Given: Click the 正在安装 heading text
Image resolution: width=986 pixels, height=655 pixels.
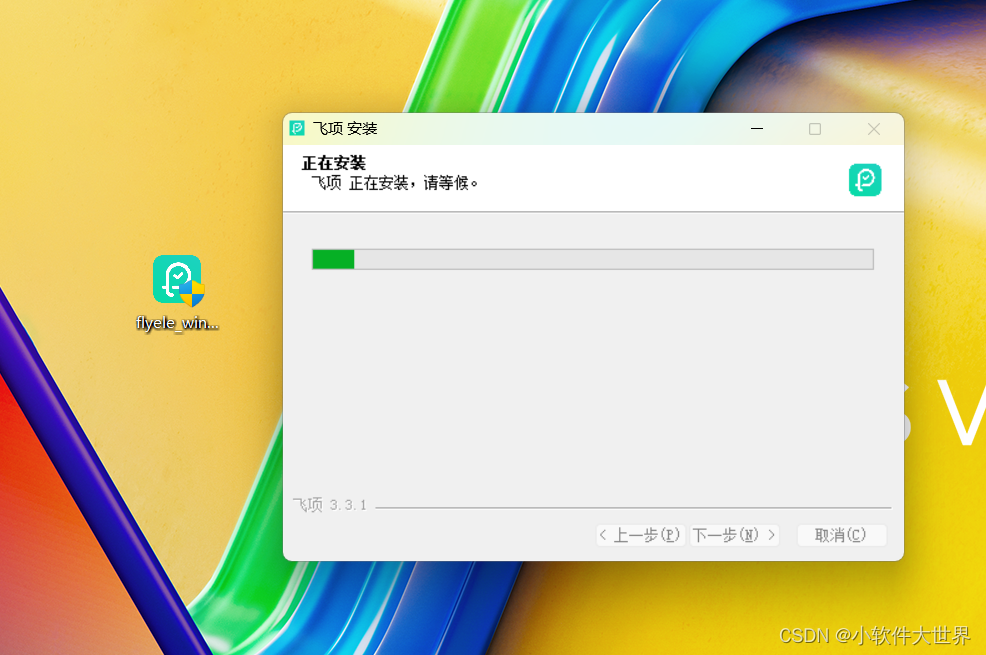Looking at the screenshot, I should point(333,163).
